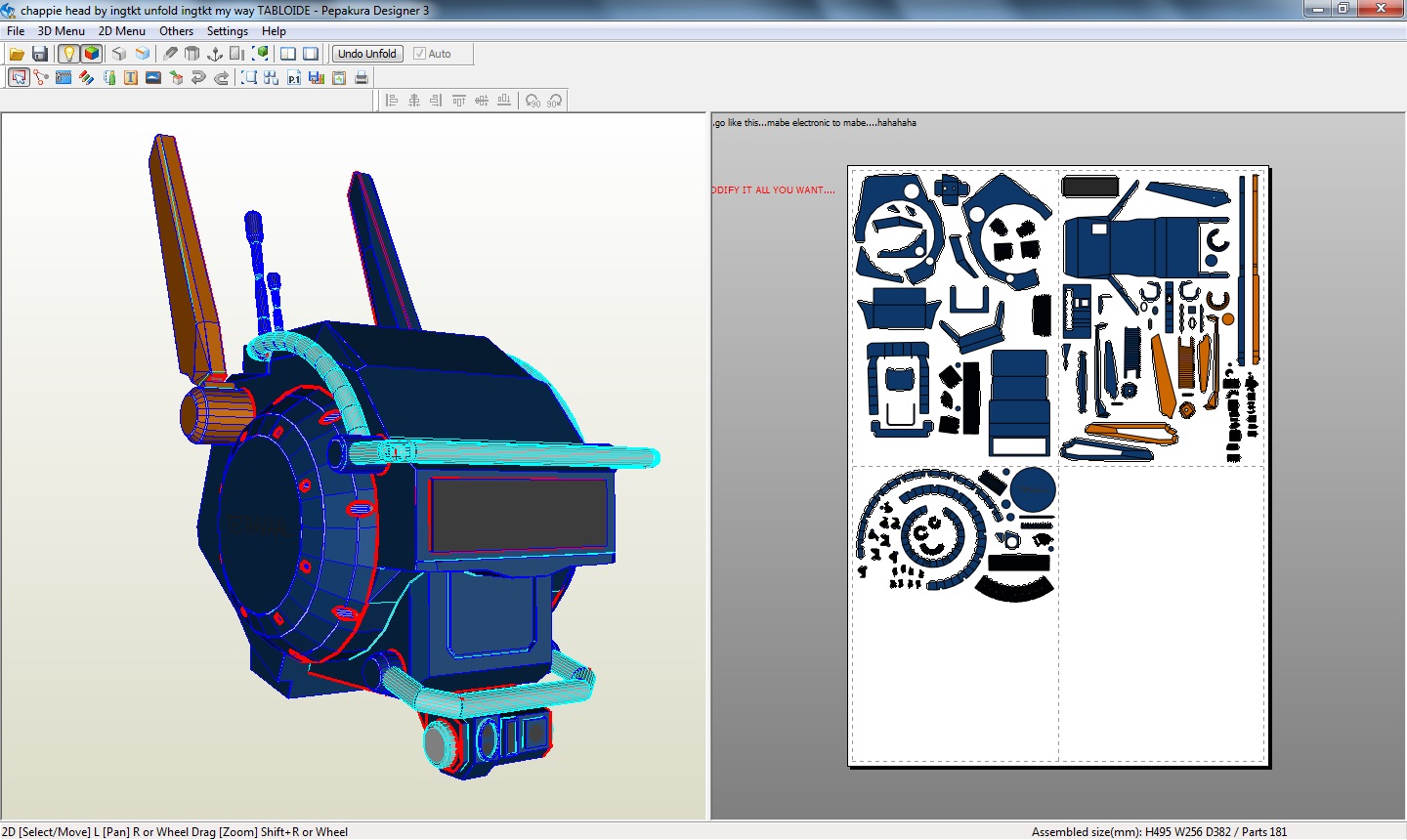The width and height of the screenshot is (1407, 840).
Task: Minimize the Pepakura Designer window
Action: (x=1318, y=9)
